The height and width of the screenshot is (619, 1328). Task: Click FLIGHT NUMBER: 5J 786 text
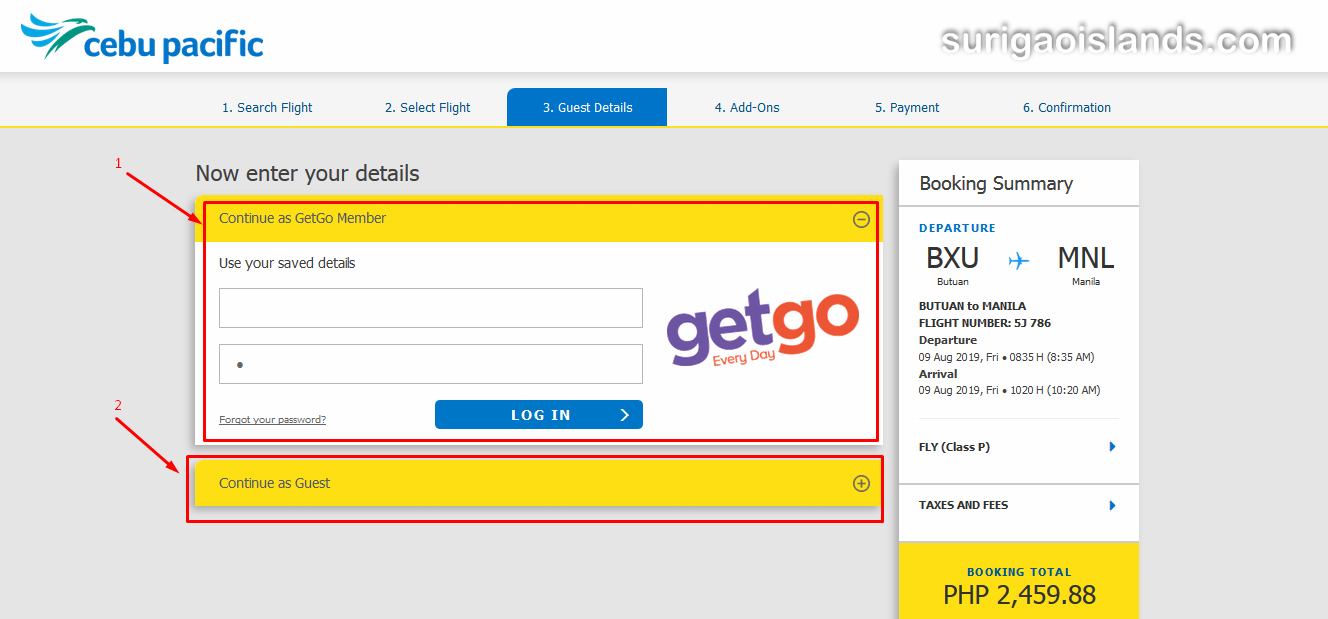coord(985,323)
